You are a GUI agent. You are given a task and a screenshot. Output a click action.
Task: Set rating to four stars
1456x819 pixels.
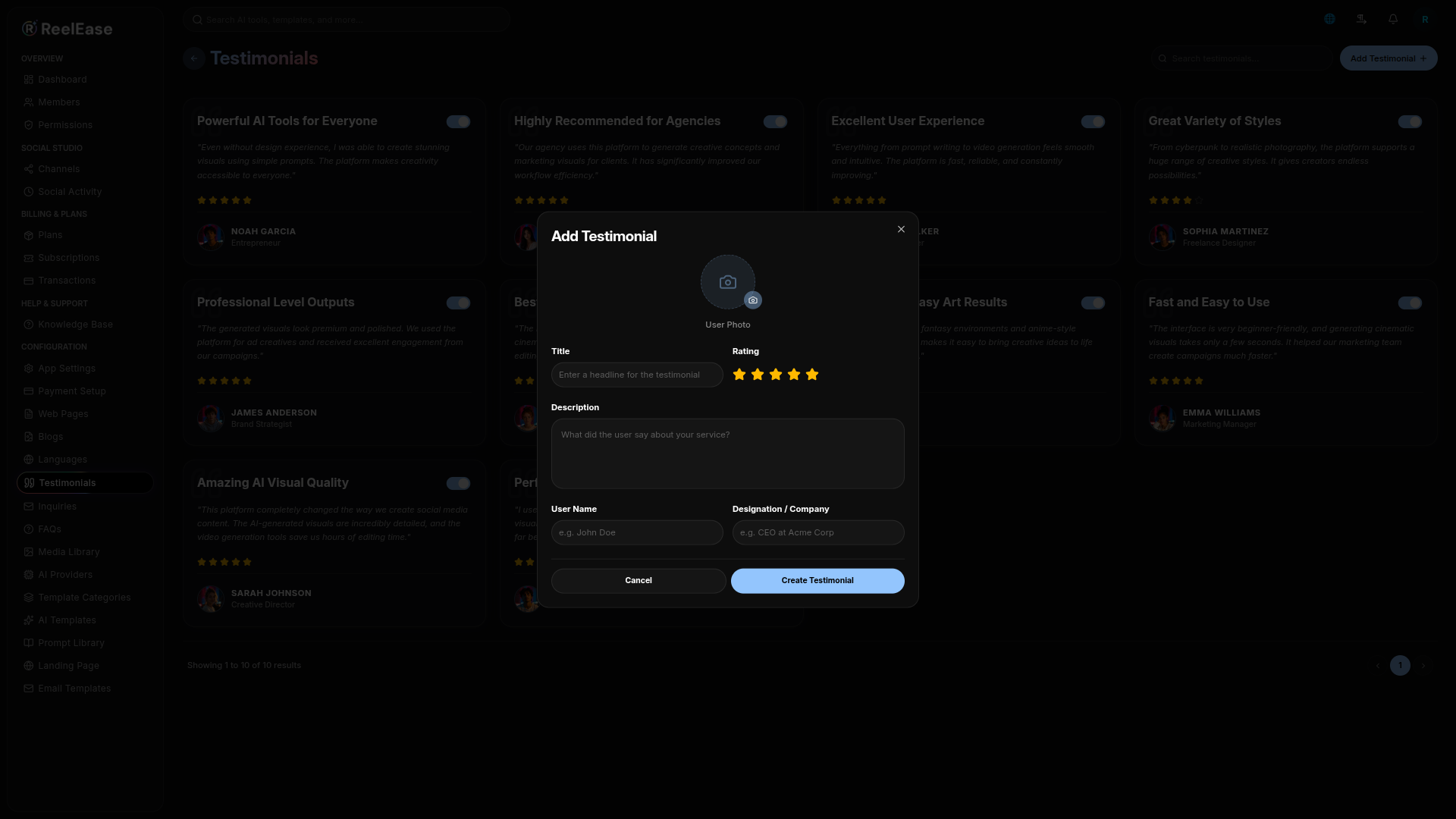794,375
